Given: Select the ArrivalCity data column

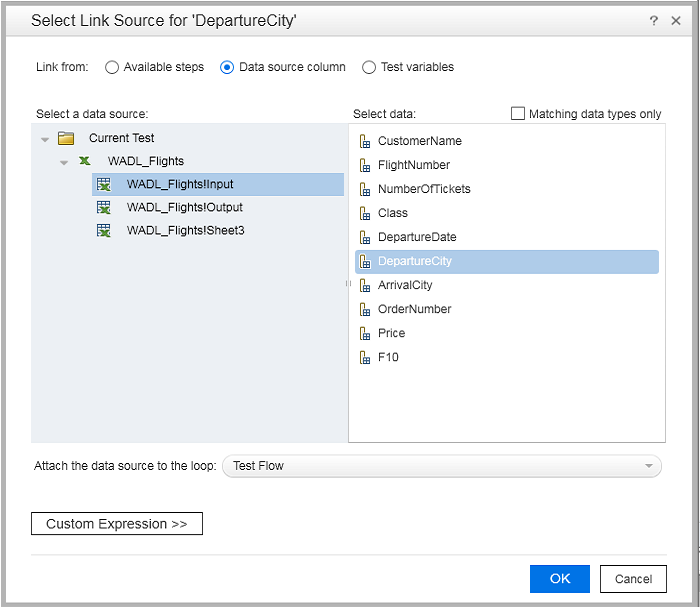Looking at the screenshot, I should [x=405, y=285].
